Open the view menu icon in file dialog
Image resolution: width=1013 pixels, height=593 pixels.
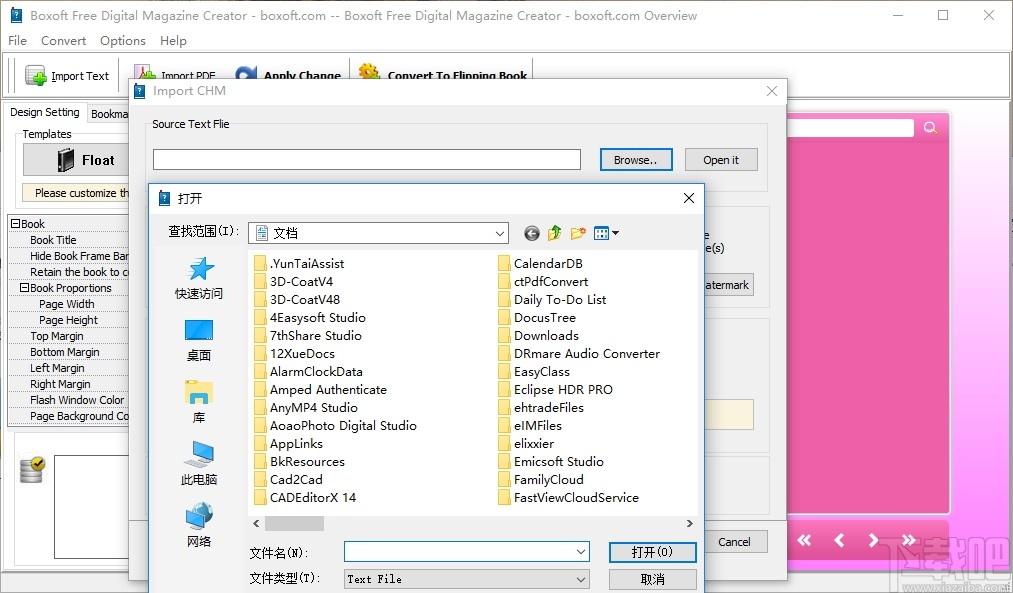click(x=605, y=233)
